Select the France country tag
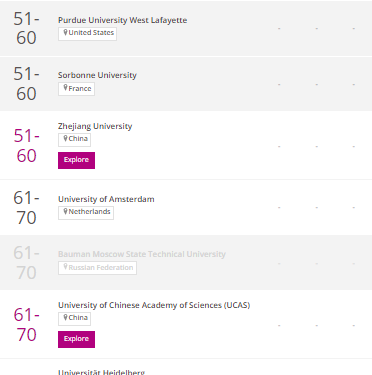The width and height of the screenshot is (372, 375). tap(76, 89)
